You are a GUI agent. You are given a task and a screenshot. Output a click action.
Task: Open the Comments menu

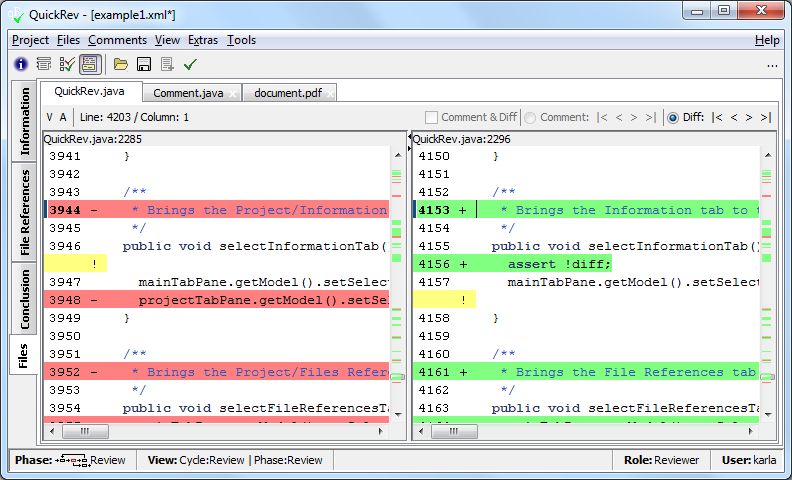pos(117,40)
